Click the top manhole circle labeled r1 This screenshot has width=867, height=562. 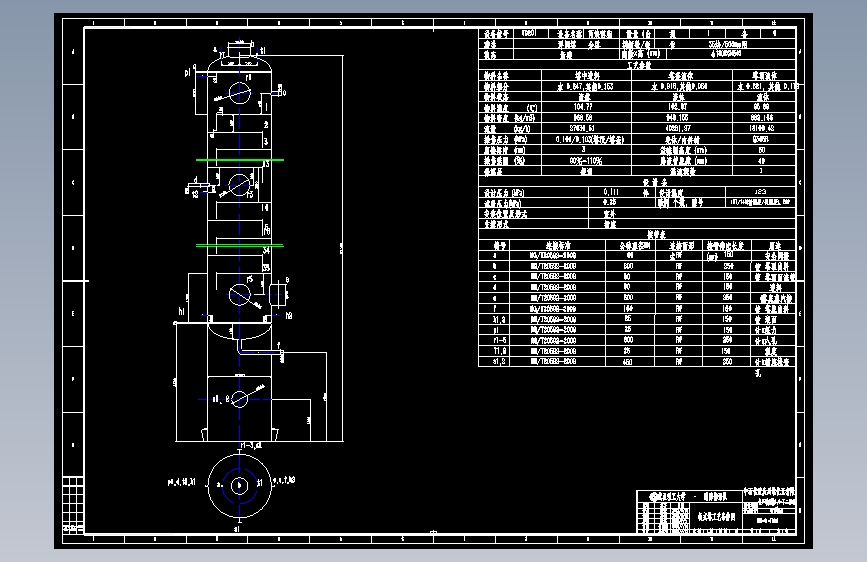pyautogui.click(x=239, y=92)
